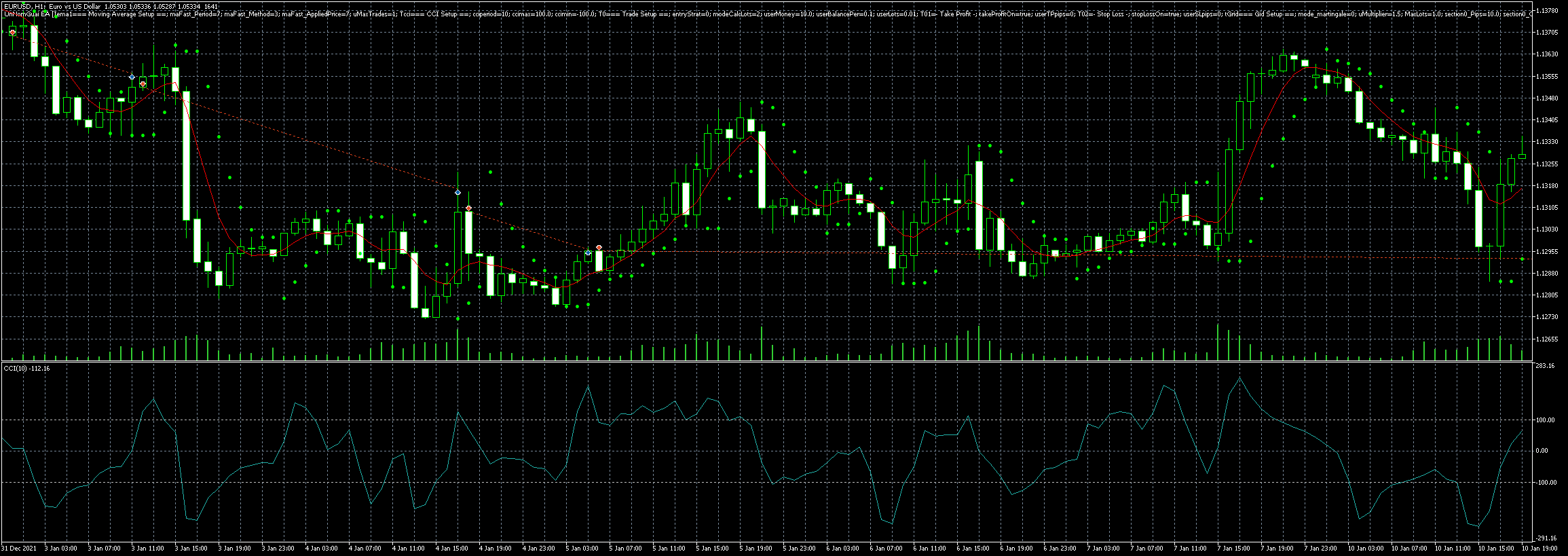Click the 5 Jan 23:00 time axis label
The height and width of the screenshot is (556, 1568).
[x=799, y=548]
